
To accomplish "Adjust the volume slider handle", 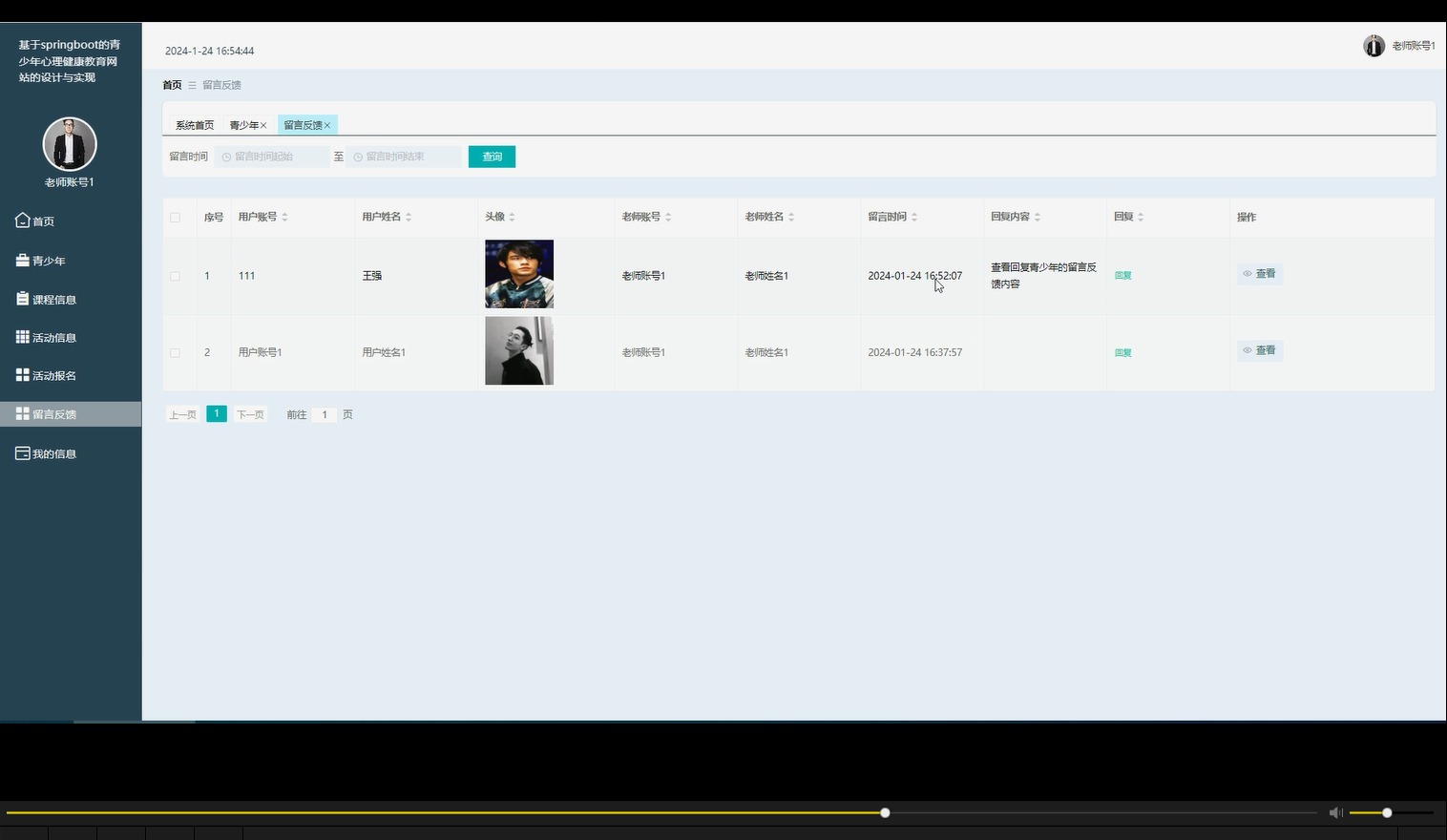I will [x=1387, y=812].
